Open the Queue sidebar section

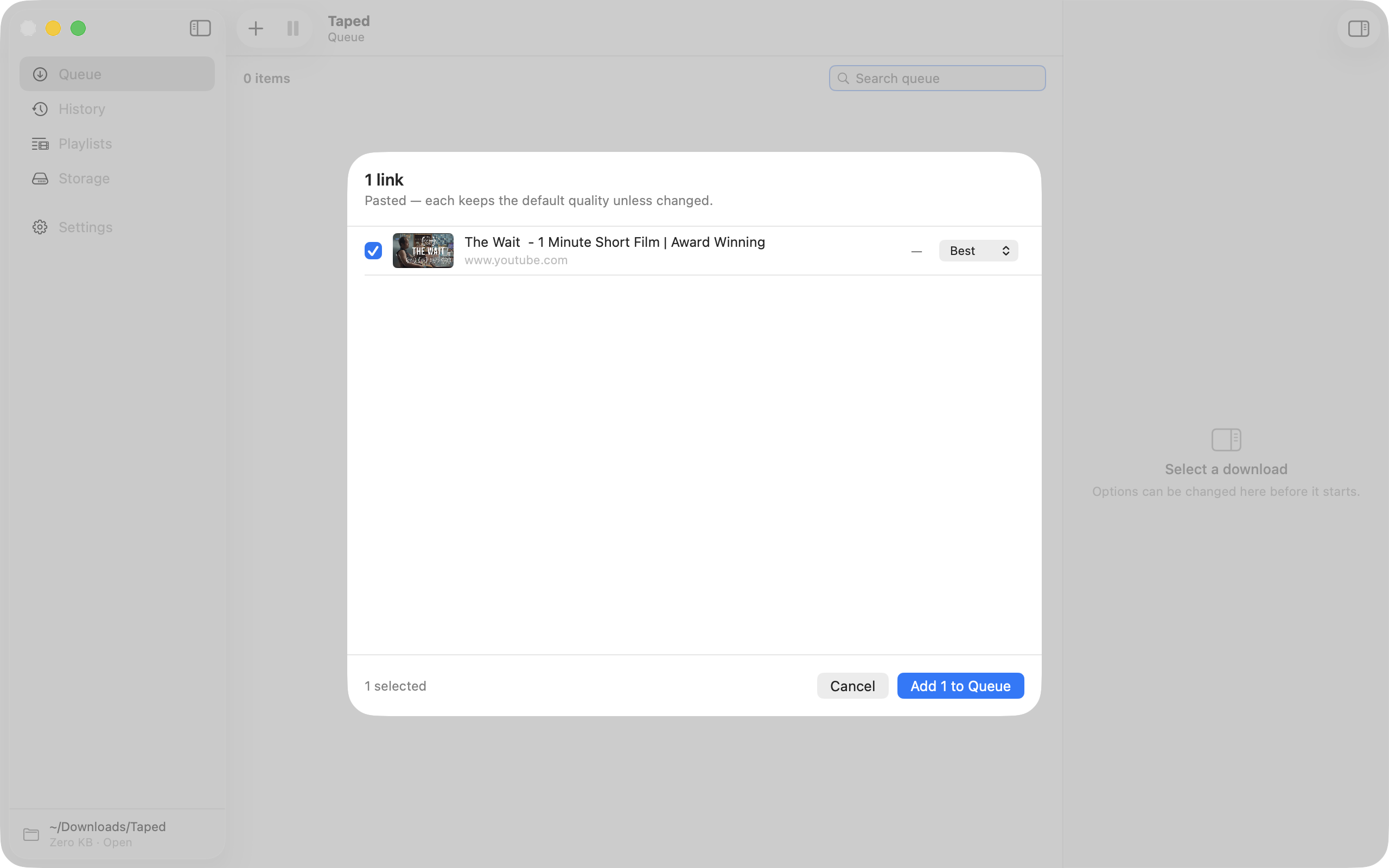tap(117, 74)
